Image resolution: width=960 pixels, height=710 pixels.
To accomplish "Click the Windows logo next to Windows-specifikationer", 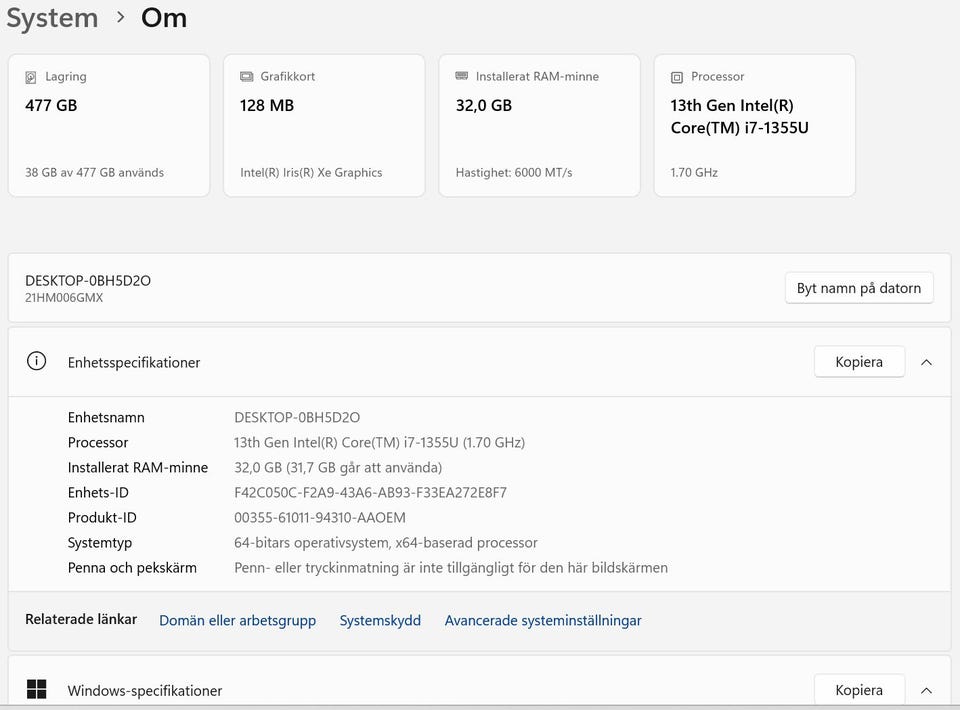I will [37, 689].
